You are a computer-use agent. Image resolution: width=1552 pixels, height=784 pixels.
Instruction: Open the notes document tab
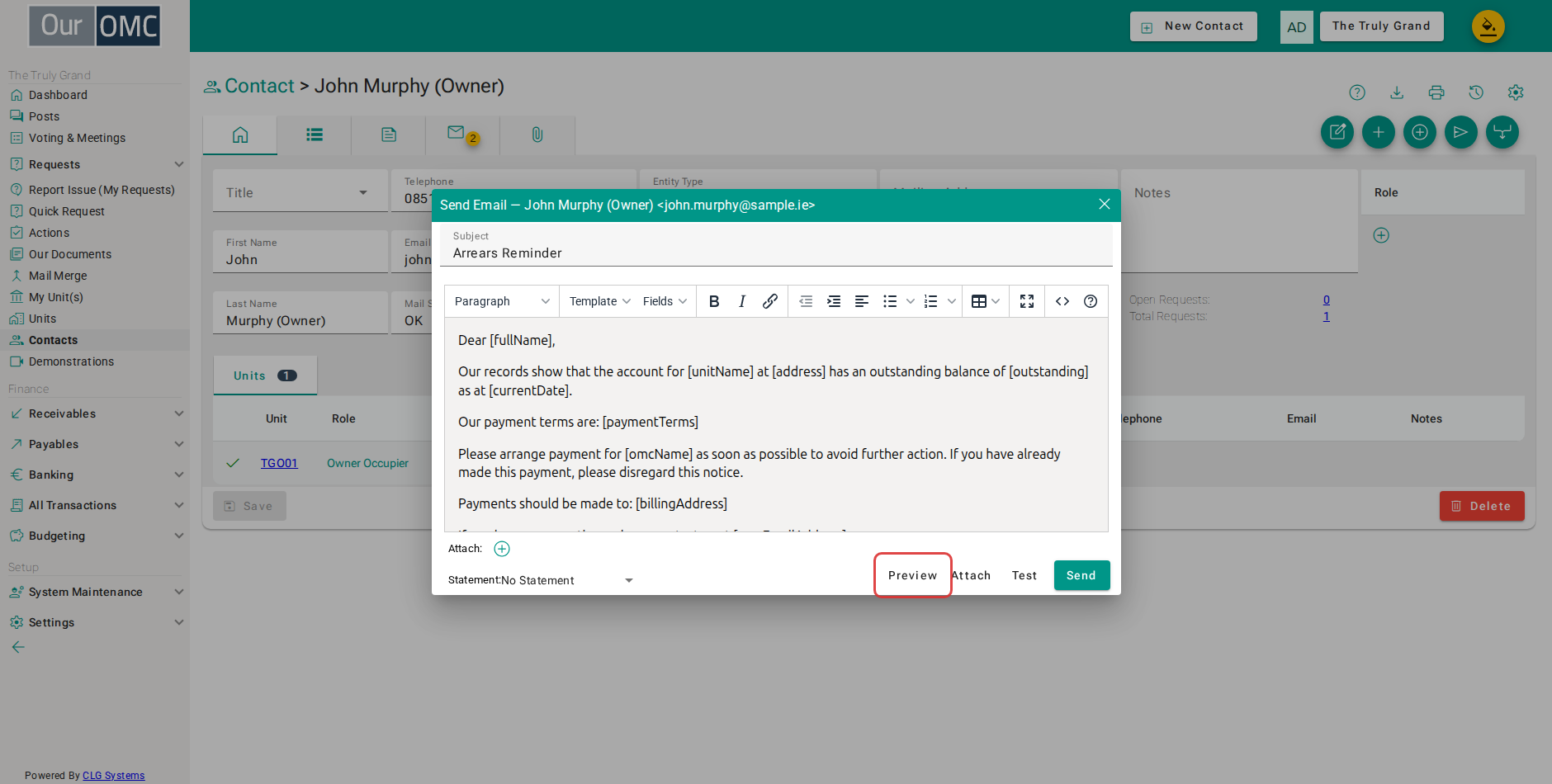tap(389, 135)
